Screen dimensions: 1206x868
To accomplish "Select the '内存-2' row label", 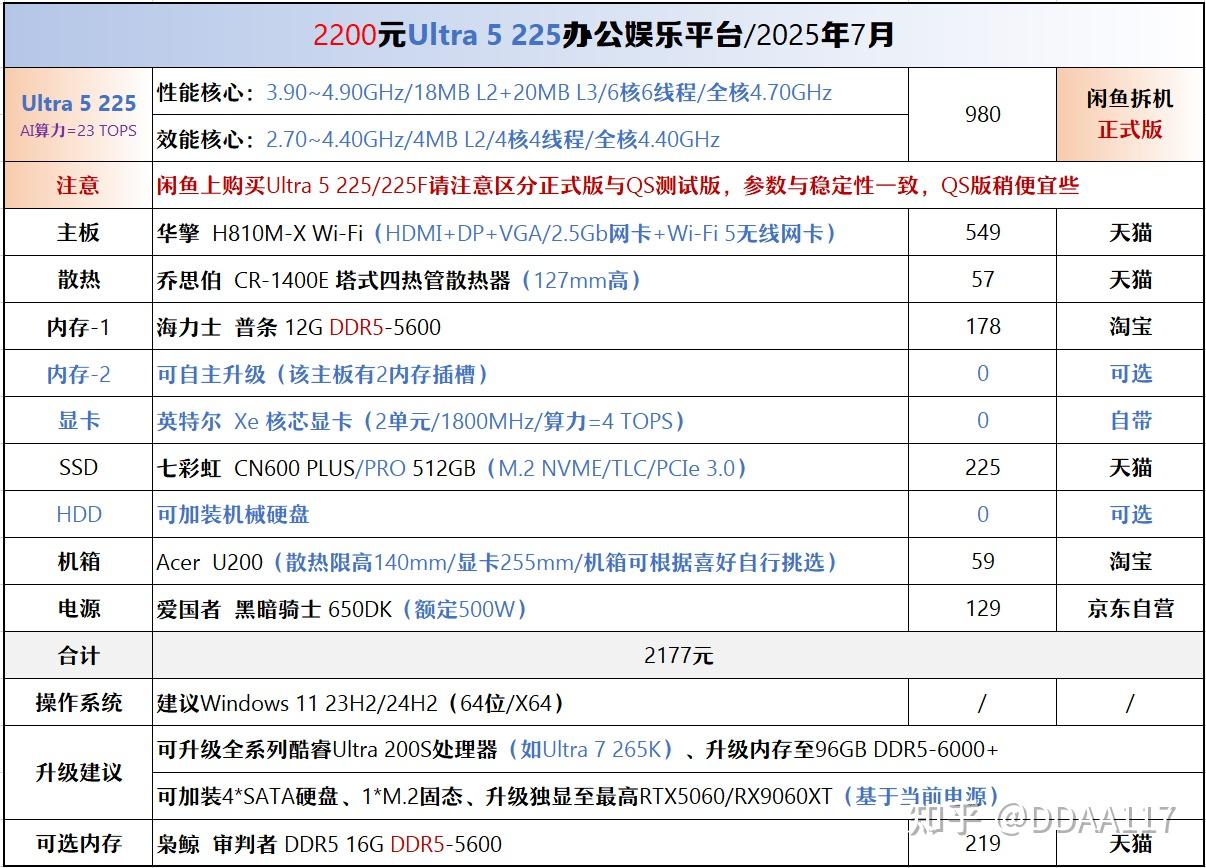I will (x=78, y=374).
